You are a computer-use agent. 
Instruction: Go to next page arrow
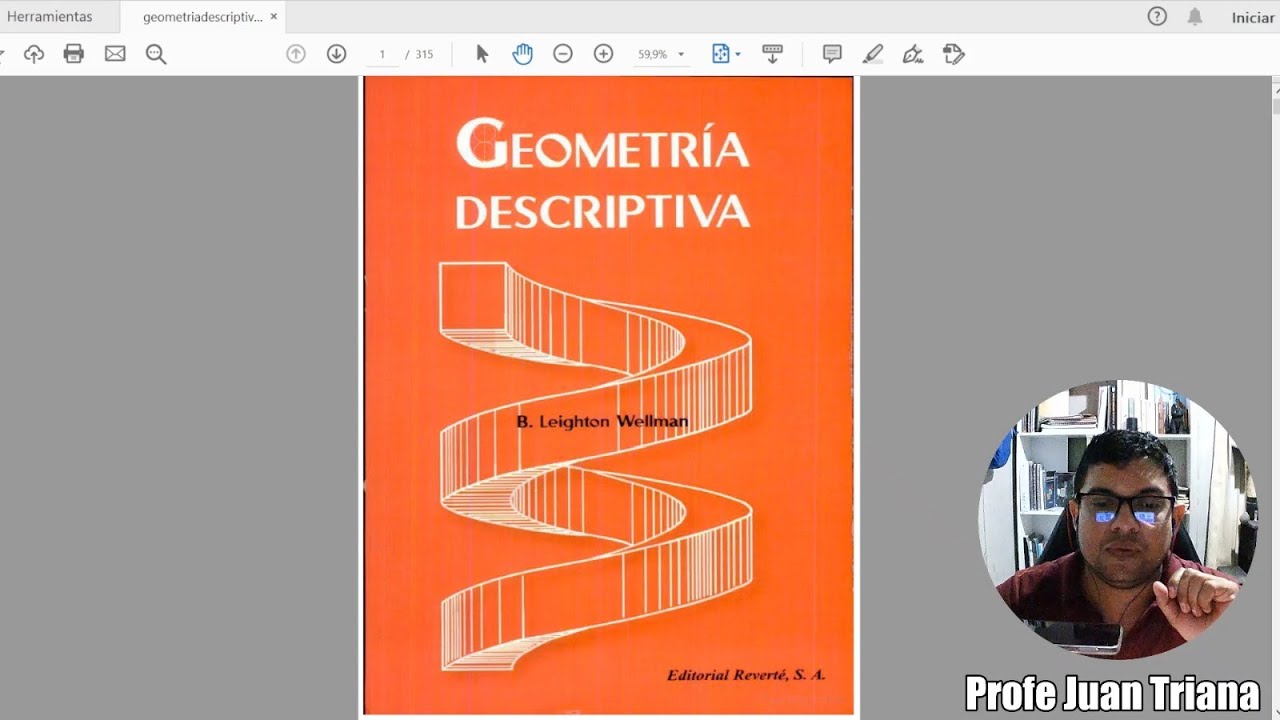tap(337, 54)
